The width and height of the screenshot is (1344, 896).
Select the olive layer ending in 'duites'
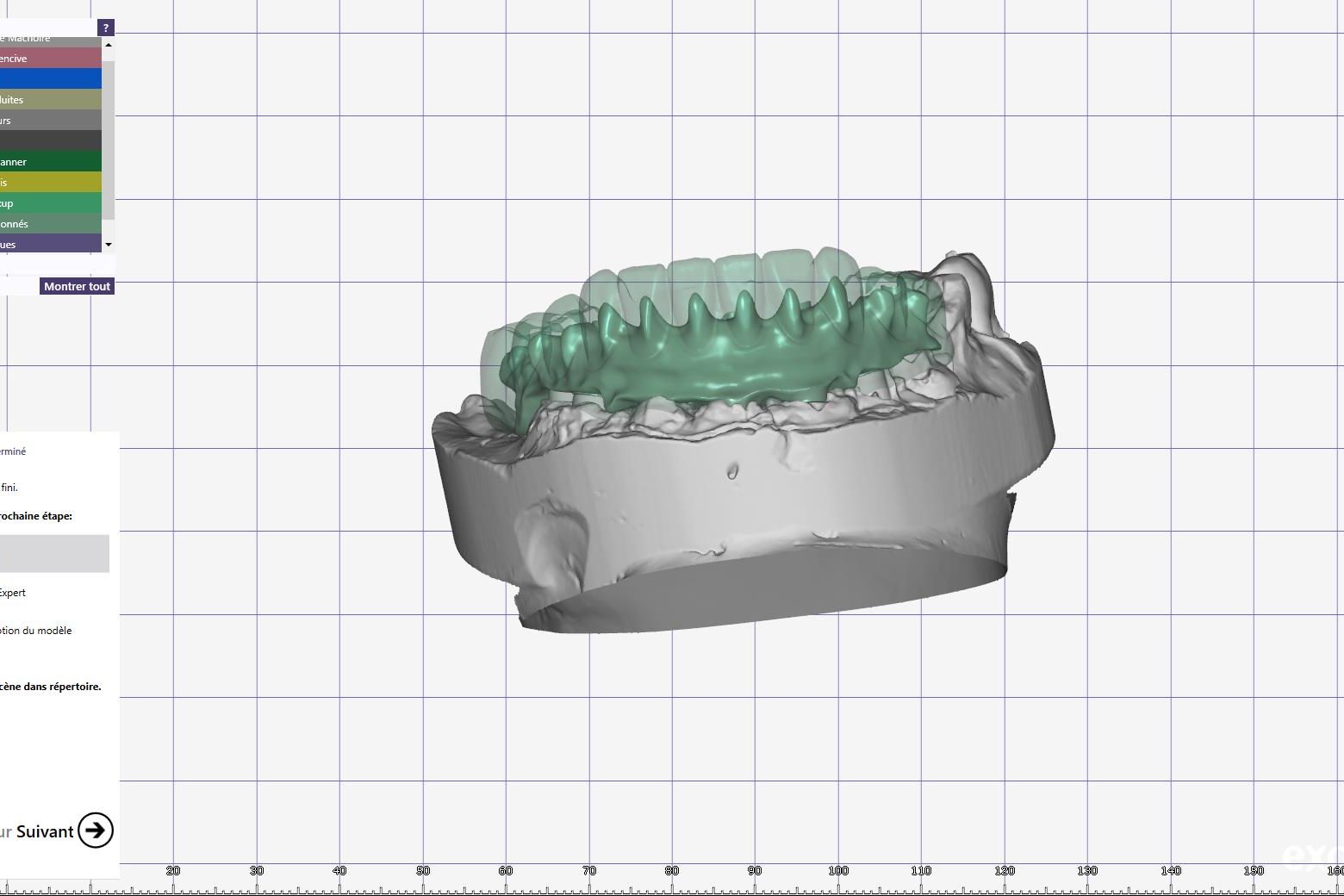pos(50,99)
